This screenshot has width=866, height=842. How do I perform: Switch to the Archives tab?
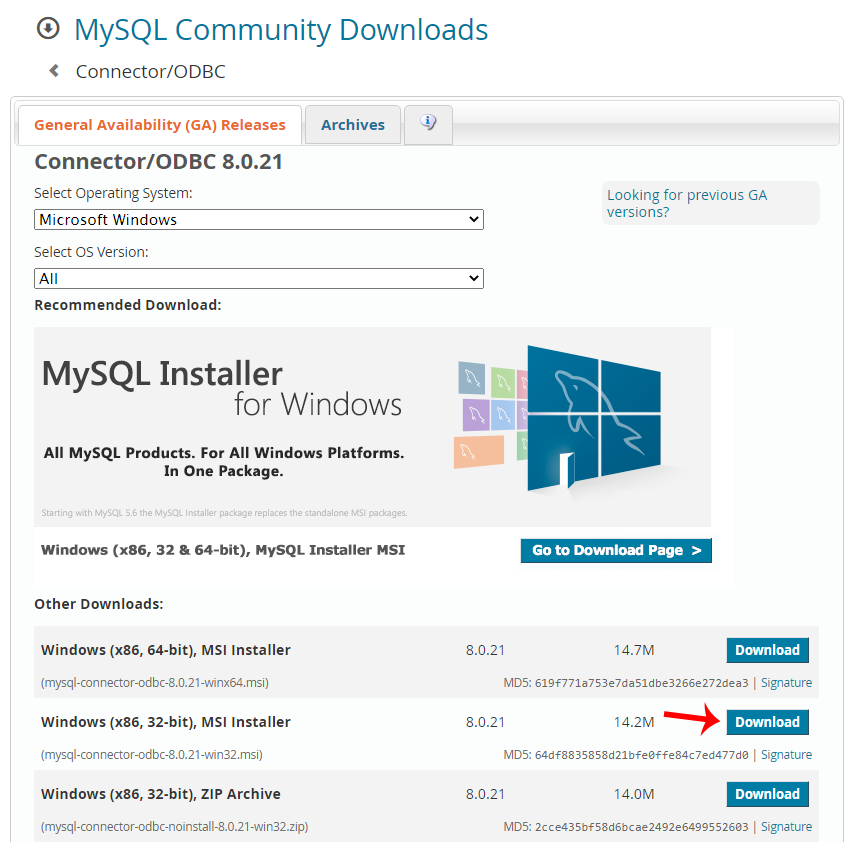353,125
